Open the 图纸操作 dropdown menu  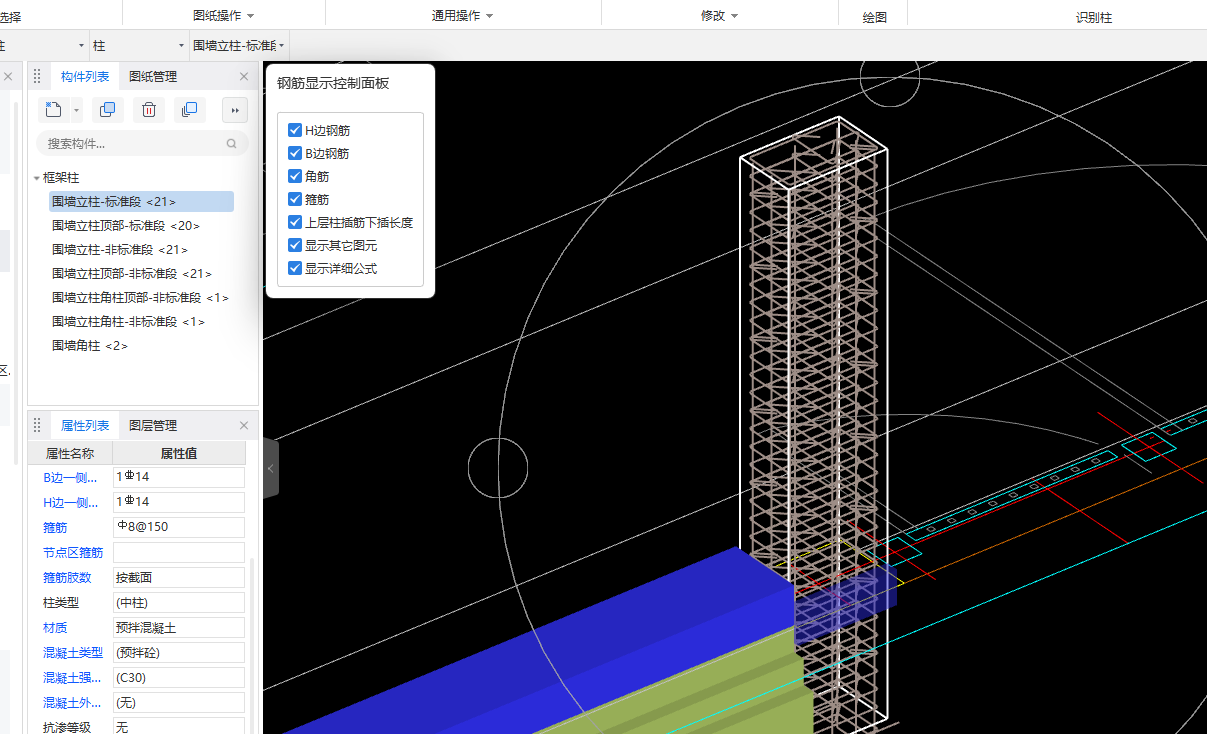(x=224, y=16)
